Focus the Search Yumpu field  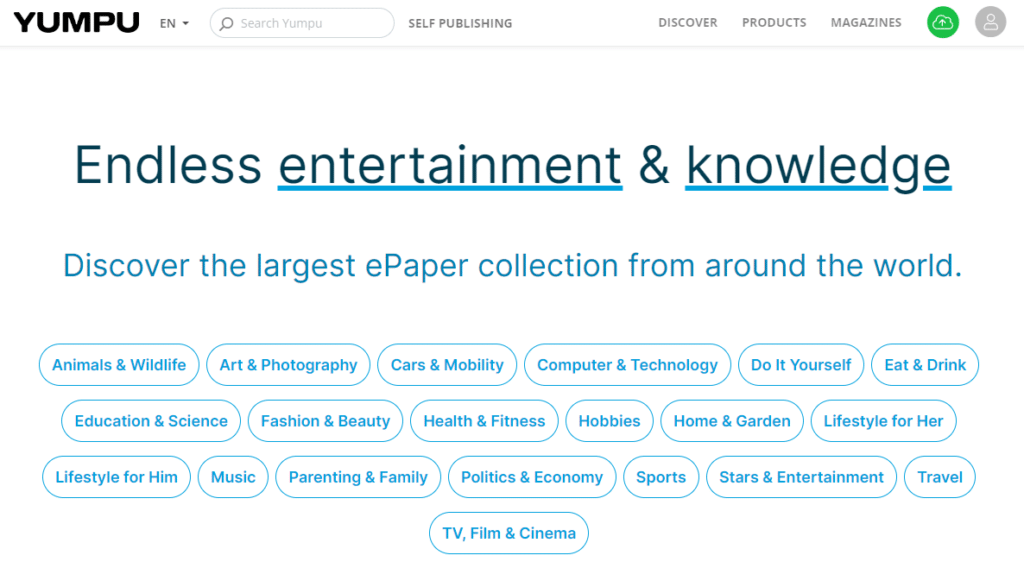point(302,23)
